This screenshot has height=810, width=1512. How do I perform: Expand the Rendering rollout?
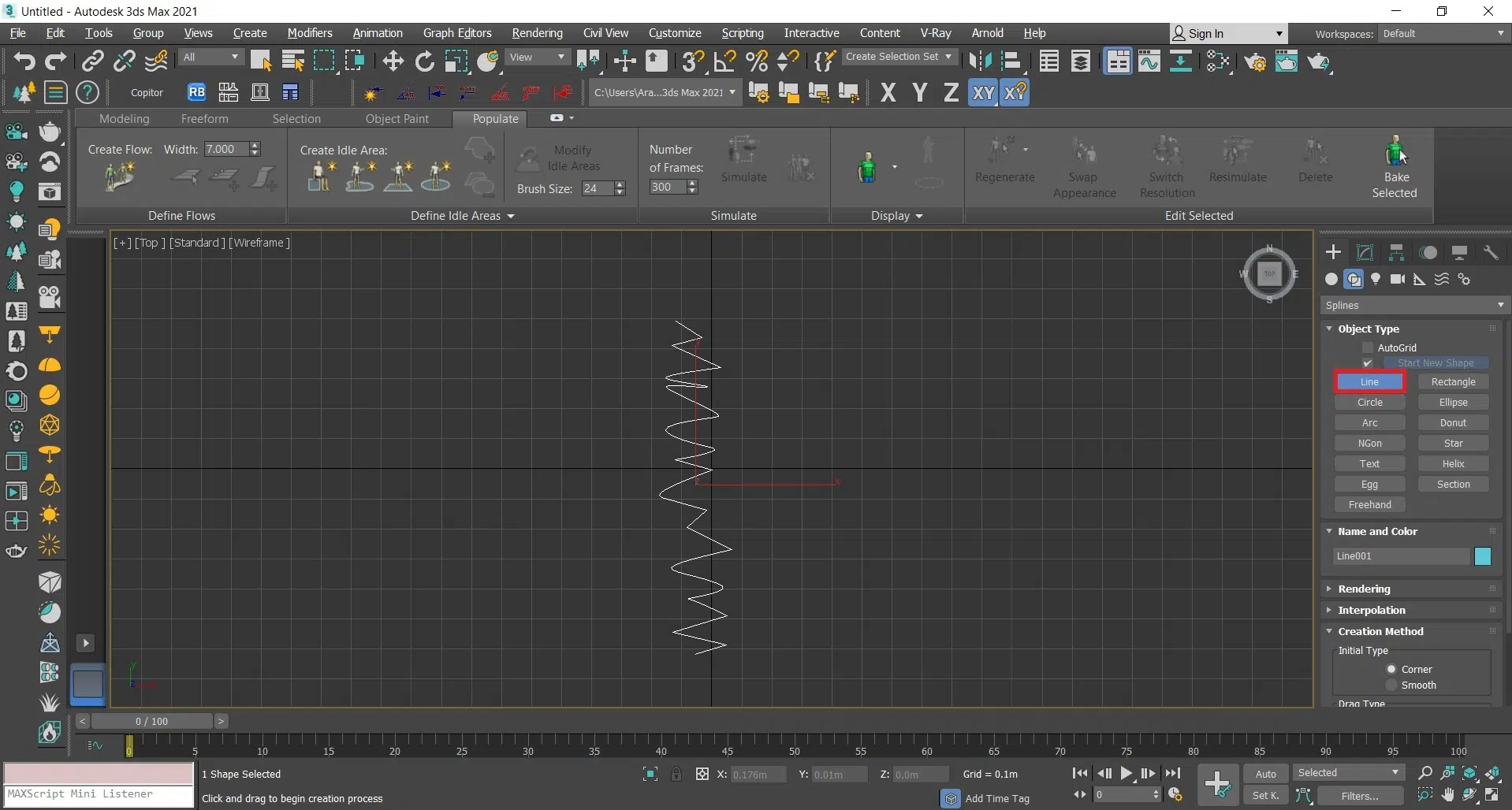[1364, 589]
